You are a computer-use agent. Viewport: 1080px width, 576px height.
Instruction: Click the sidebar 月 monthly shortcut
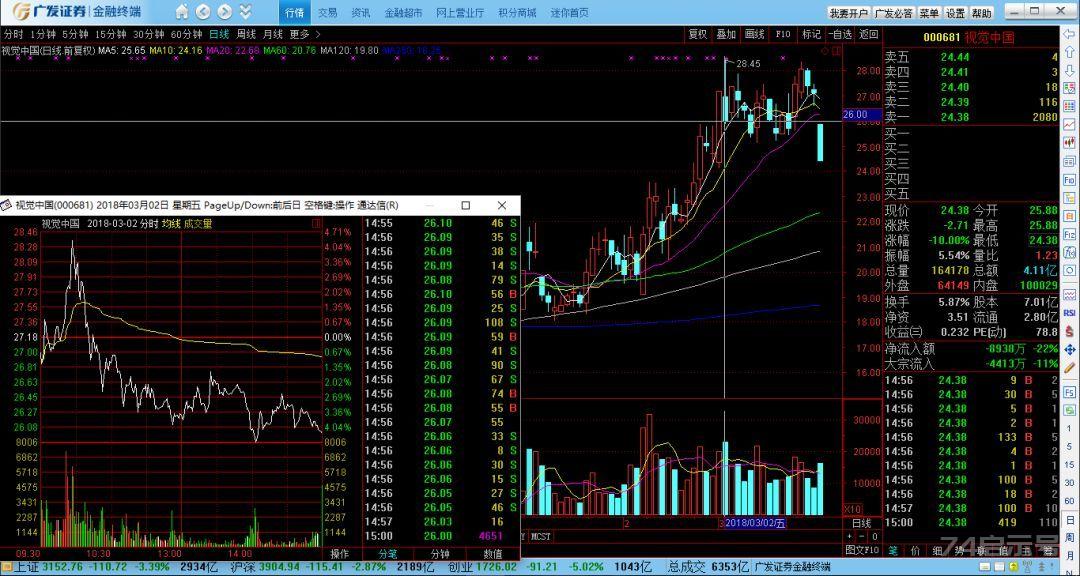(x=1070, y=555)
